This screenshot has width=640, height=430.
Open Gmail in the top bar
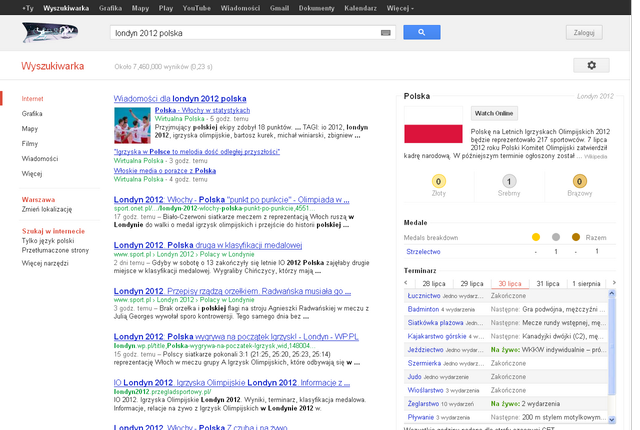pos(279,8)
